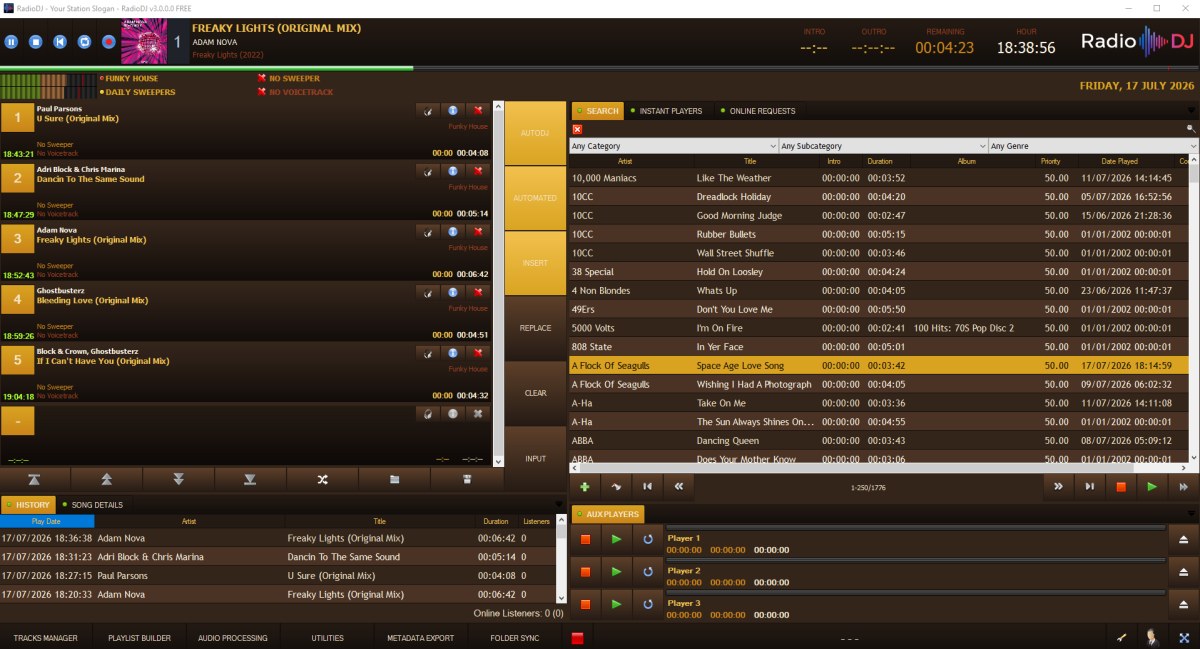Delete Paul Parsons track with red X
Image resolution: width=1200 pixels, height=649 pixels.
pos(478,111)
